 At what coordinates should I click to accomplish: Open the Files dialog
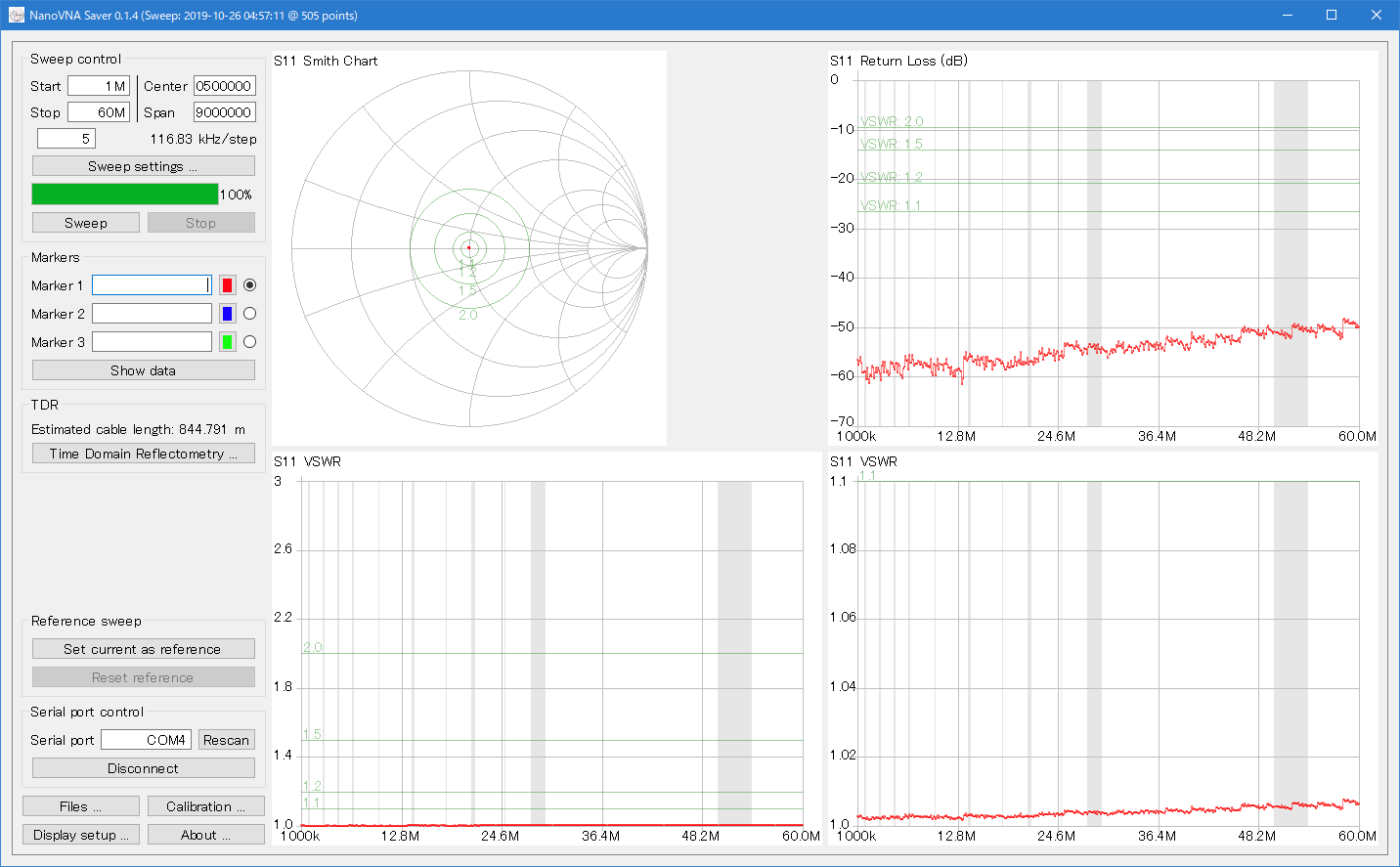click(x=80, y=806)
